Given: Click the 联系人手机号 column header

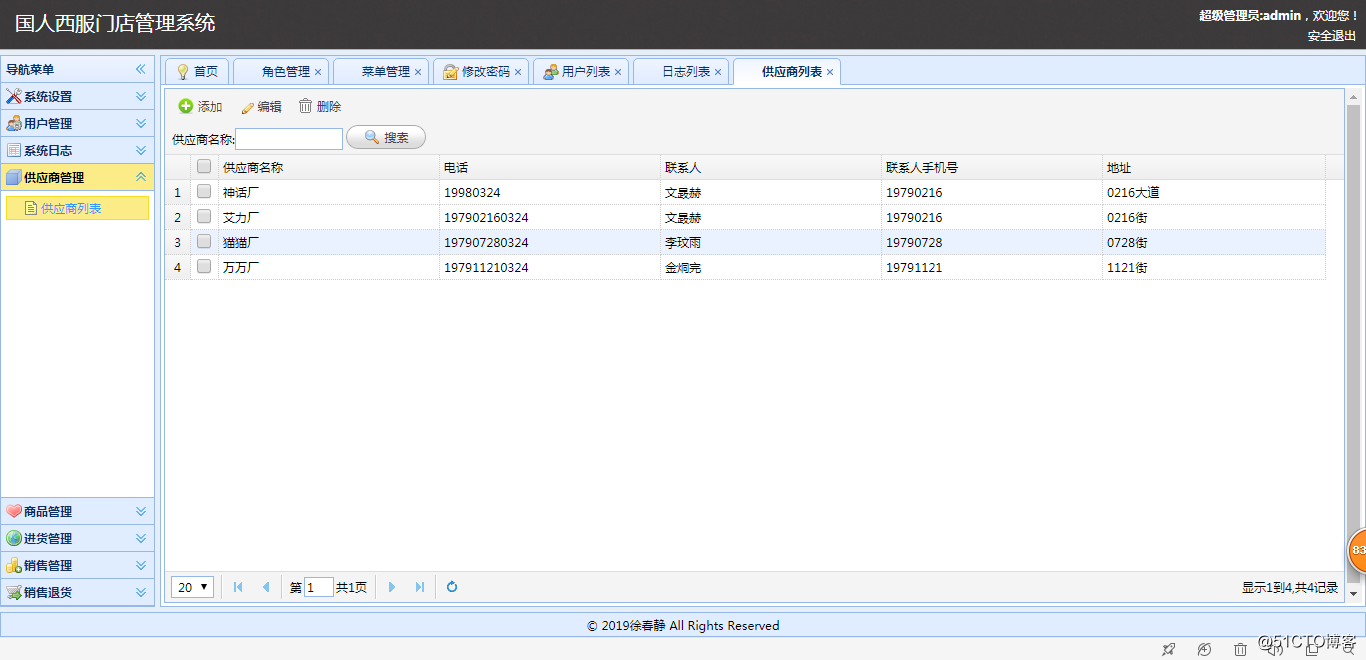Looking at the screenshot, I should pos(992,167).
